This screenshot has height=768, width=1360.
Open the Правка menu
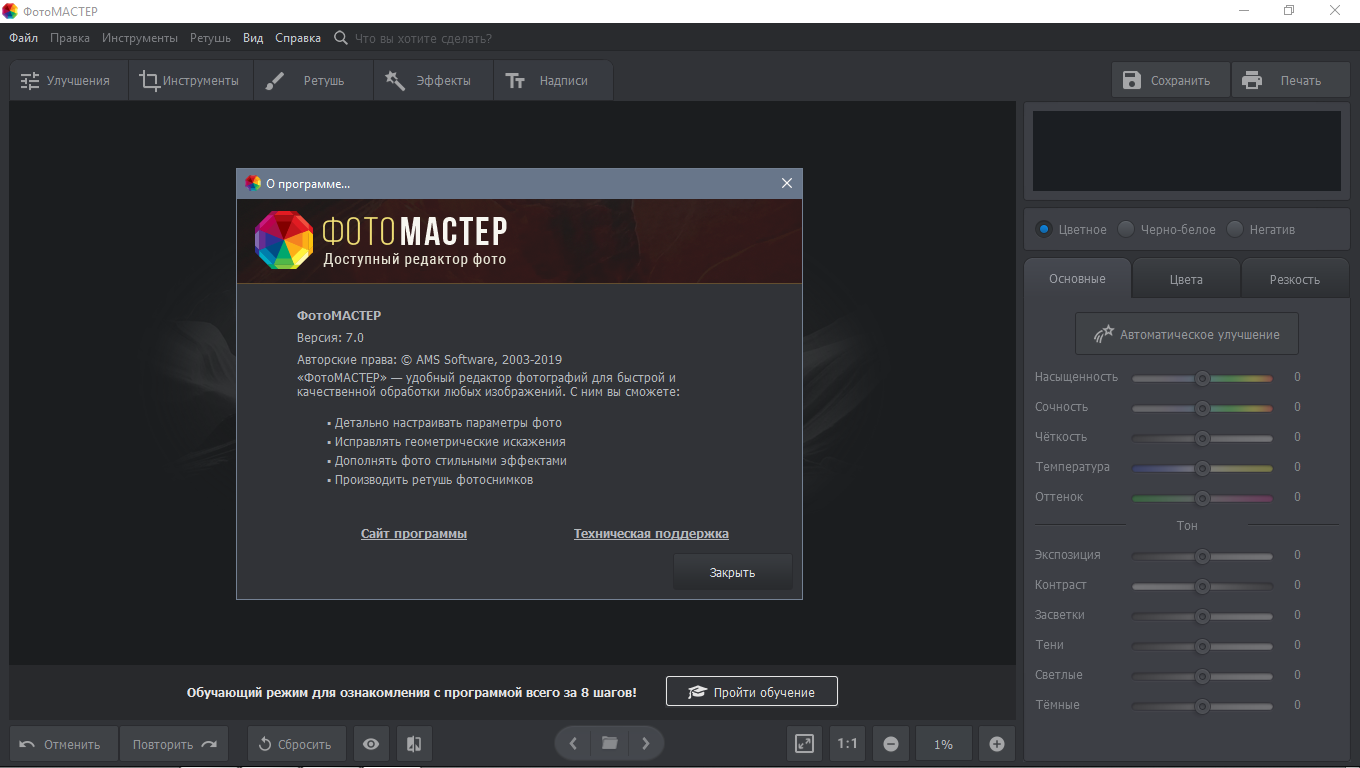70,38
